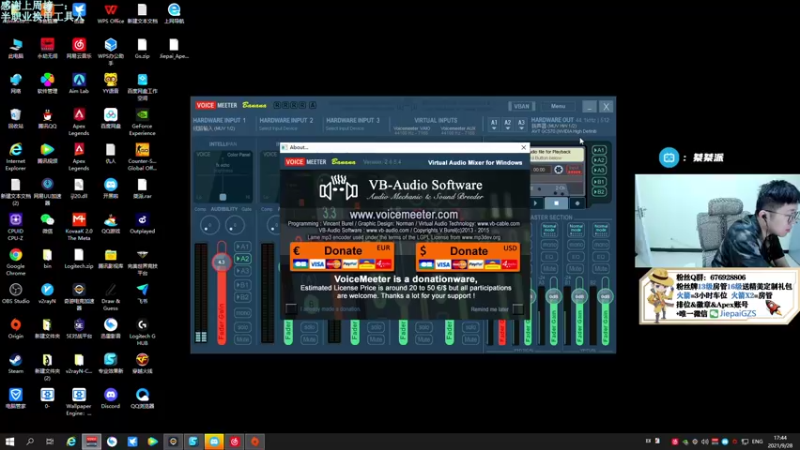Open Task View from taskbar
Viewport: 800px width, 450px height.
(49, 441)
